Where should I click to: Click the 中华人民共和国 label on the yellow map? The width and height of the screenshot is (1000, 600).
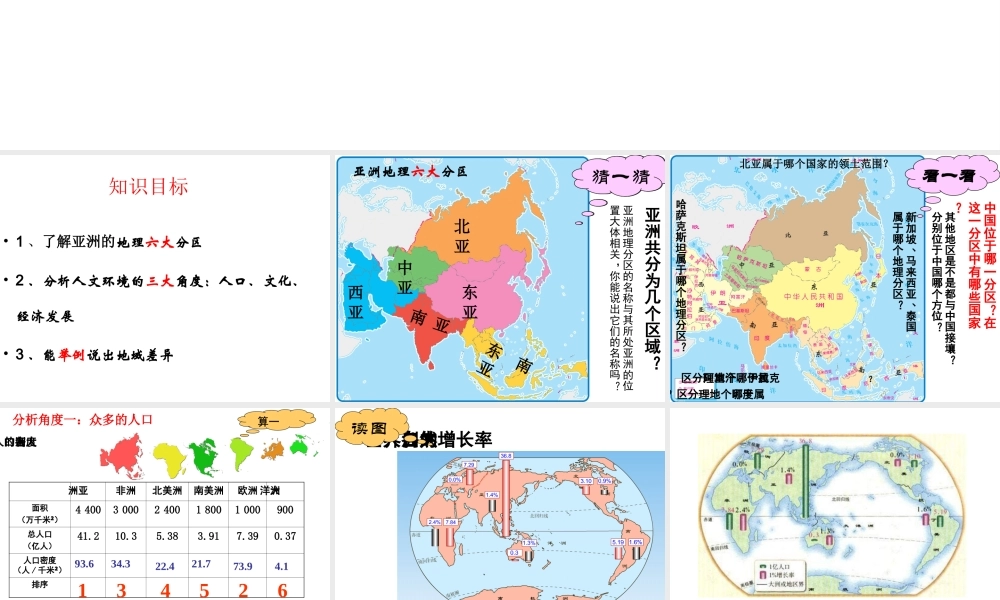click(814, 296)
